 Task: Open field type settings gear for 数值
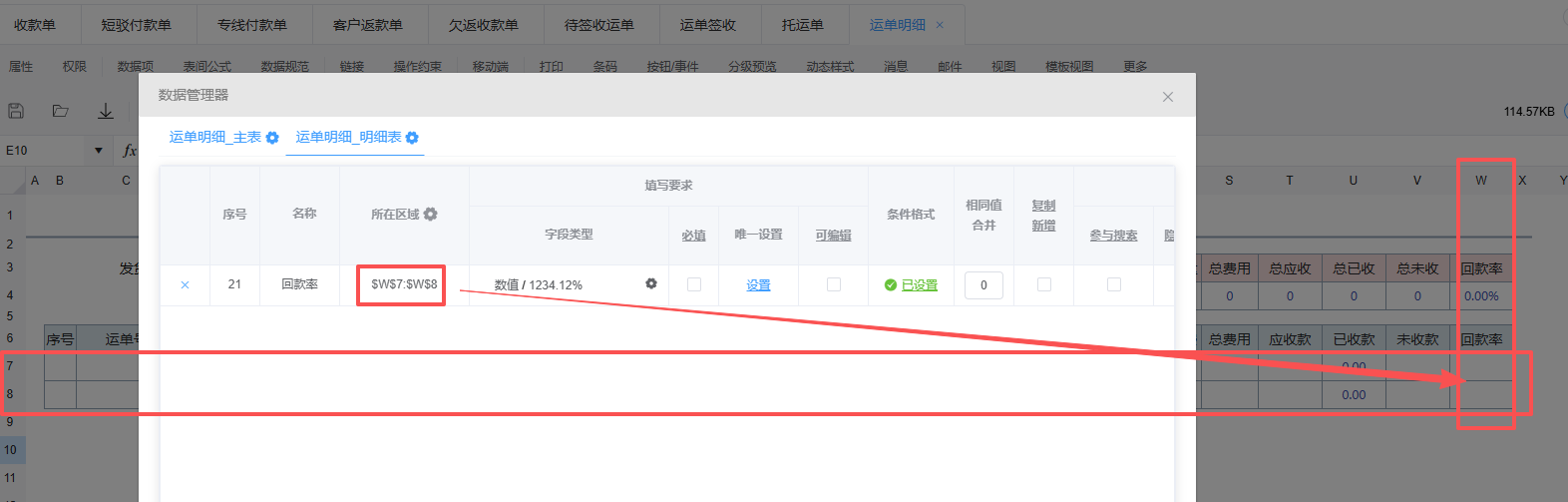[651, 283]
